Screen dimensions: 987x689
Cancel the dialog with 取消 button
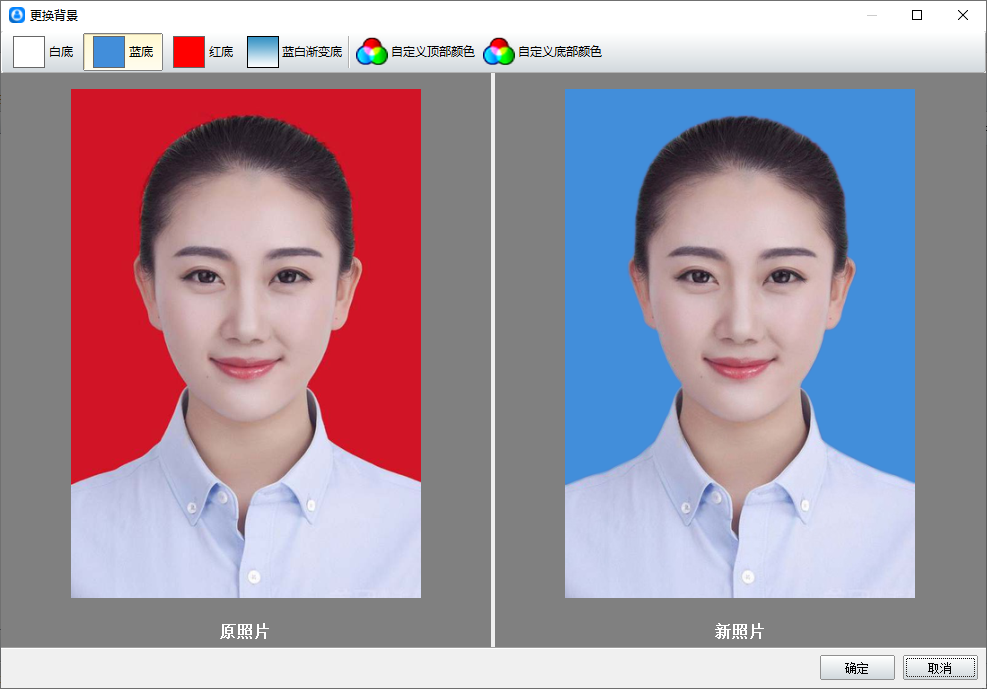coord(940,668)
